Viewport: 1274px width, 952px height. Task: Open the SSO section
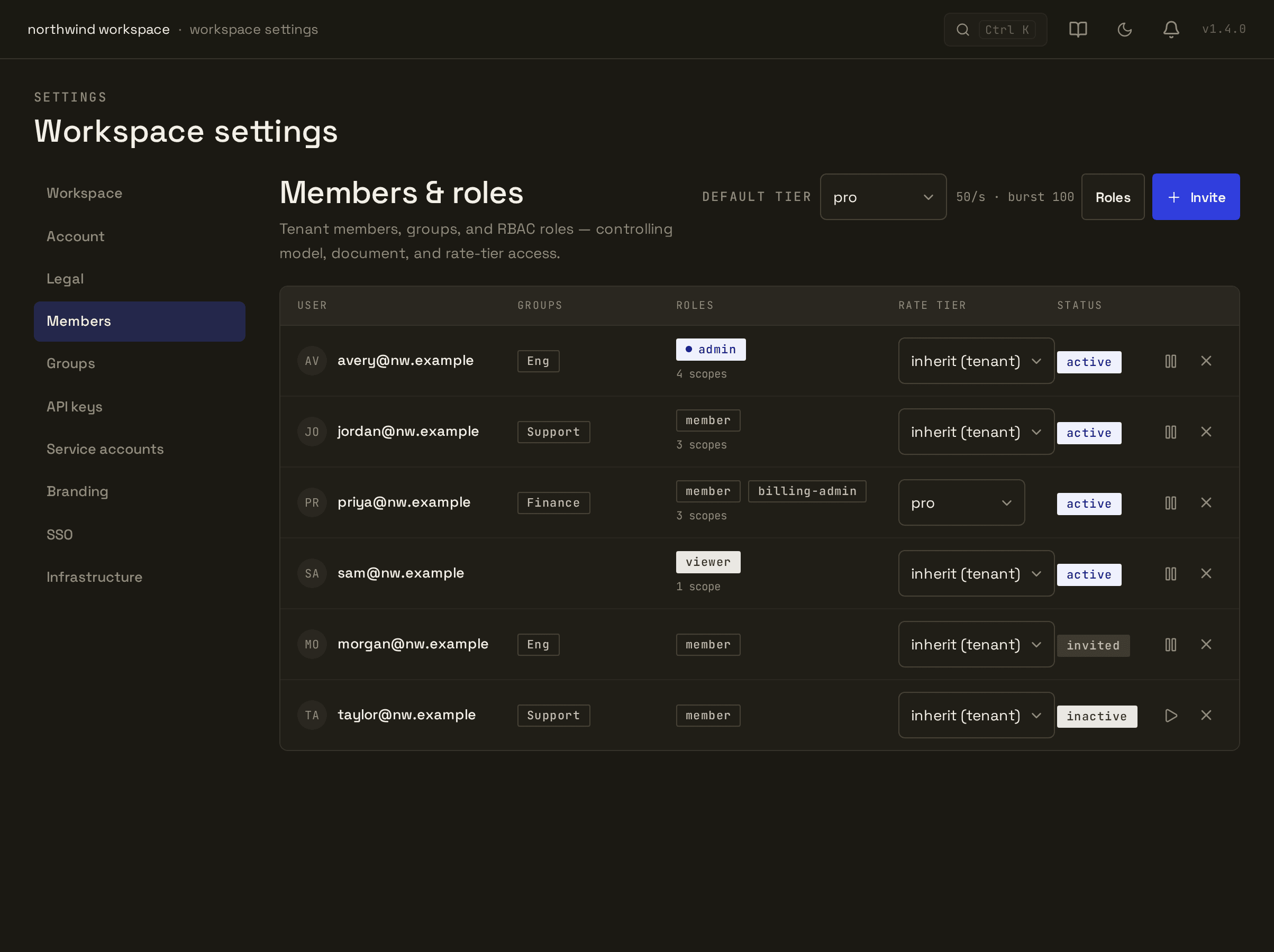[139, 535]
